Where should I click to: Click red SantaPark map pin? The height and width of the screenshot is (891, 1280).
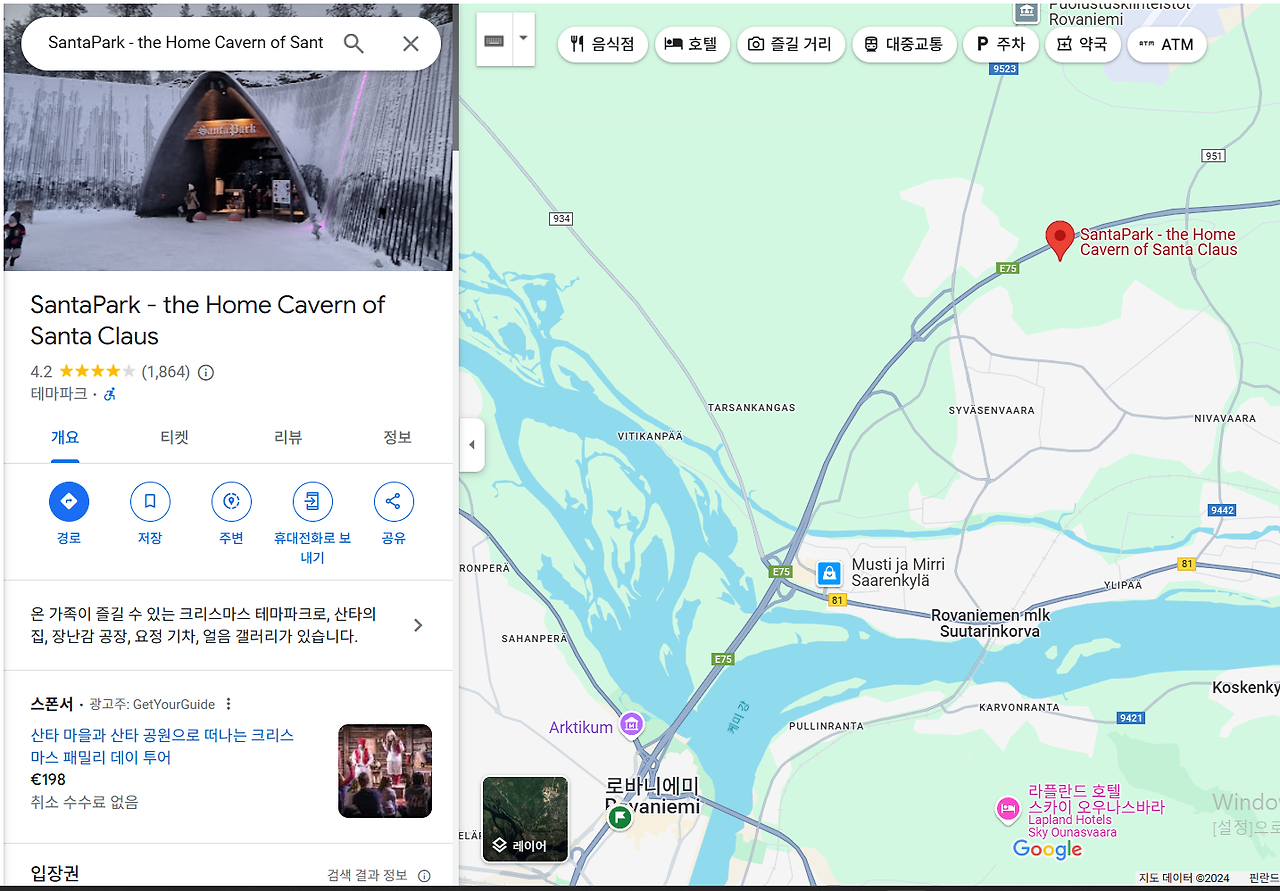1060,241
